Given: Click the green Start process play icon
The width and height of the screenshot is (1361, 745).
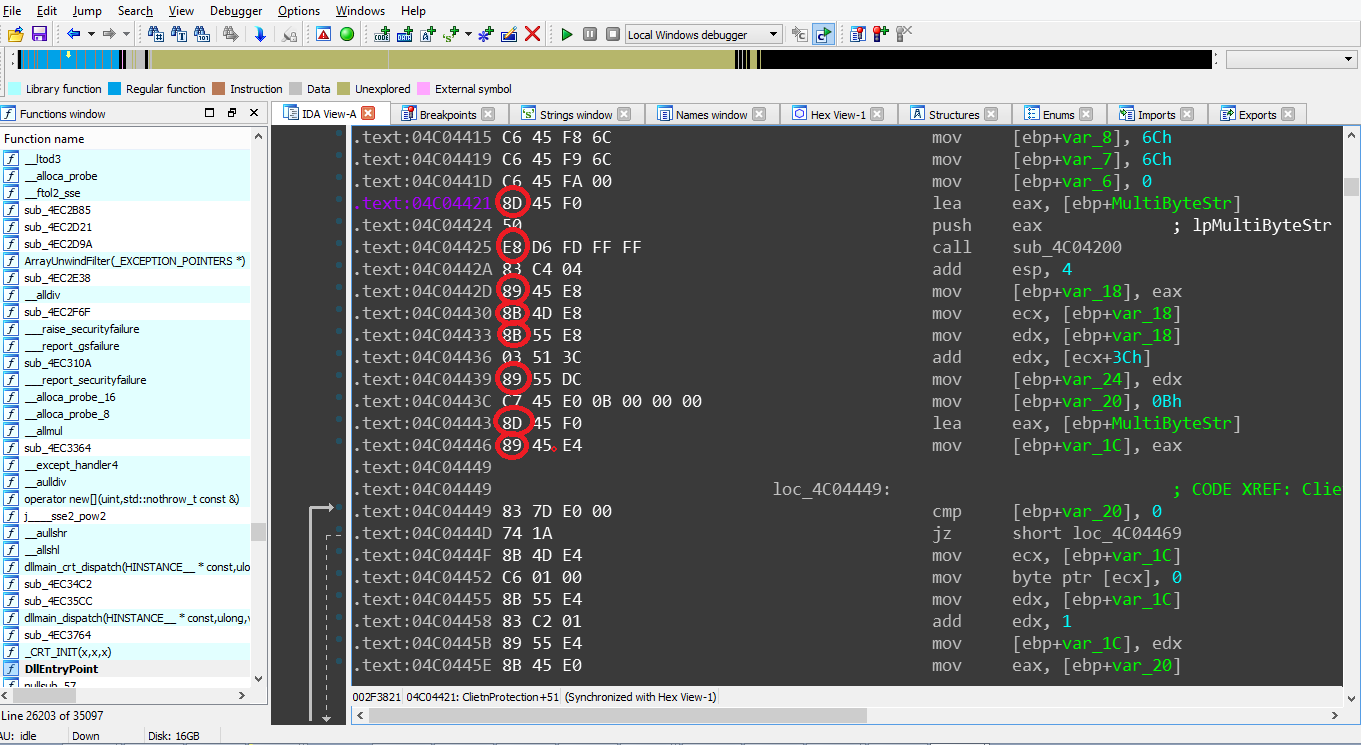Looking at the screenshot, I should click(567, 34).
